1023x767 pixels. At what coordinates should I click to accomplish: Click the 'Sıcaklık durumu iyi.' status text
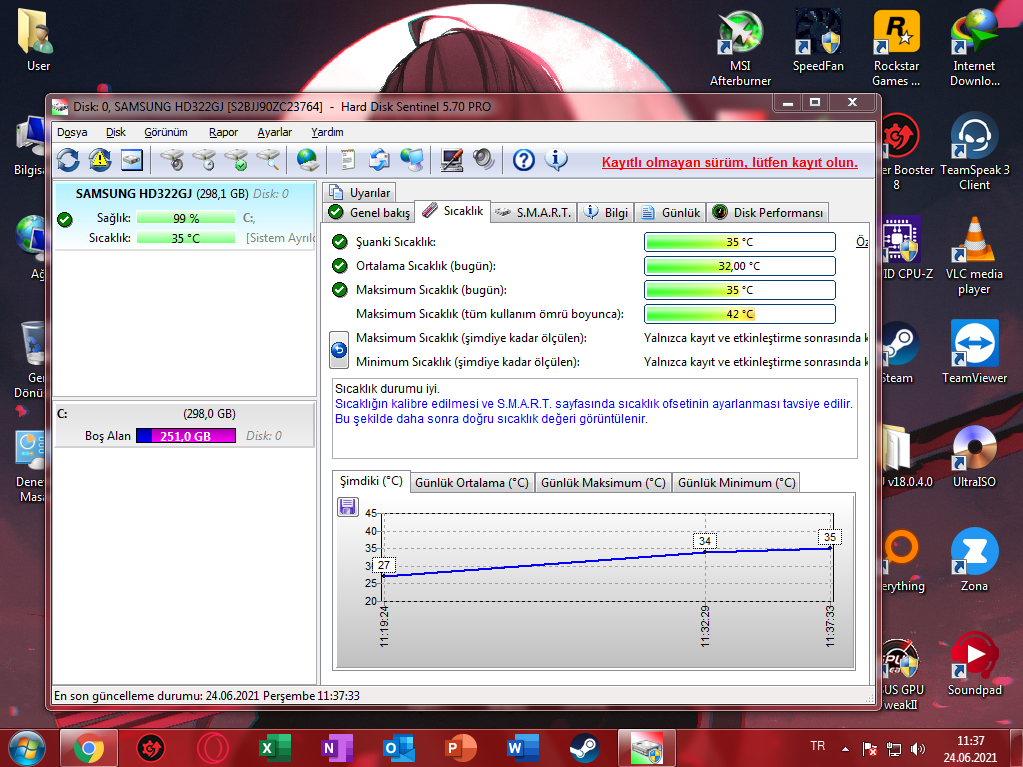387,389
